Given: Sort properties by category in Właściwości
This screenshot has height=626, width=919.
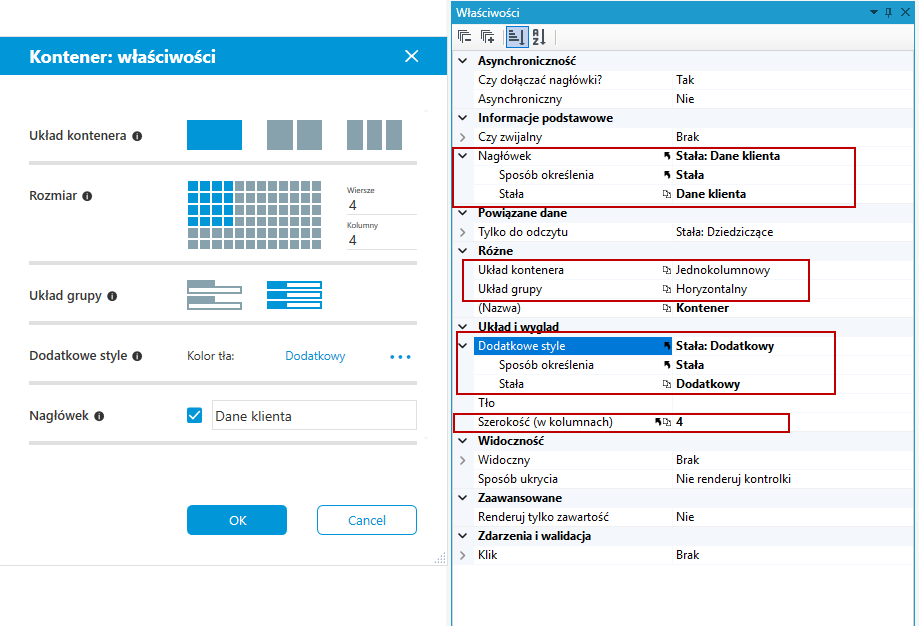Looking at the screenshot, I should pos(516,37).
